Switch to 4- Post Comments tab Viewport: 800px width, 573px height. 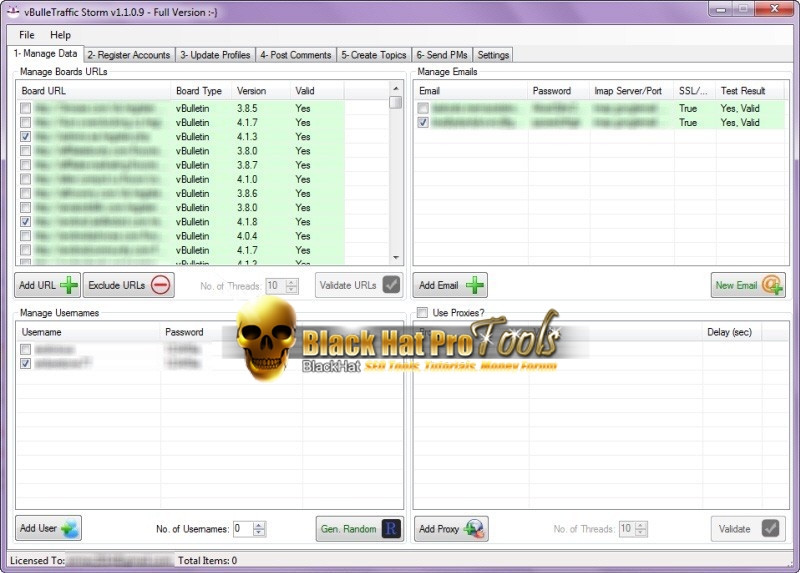tap(295, 55)
